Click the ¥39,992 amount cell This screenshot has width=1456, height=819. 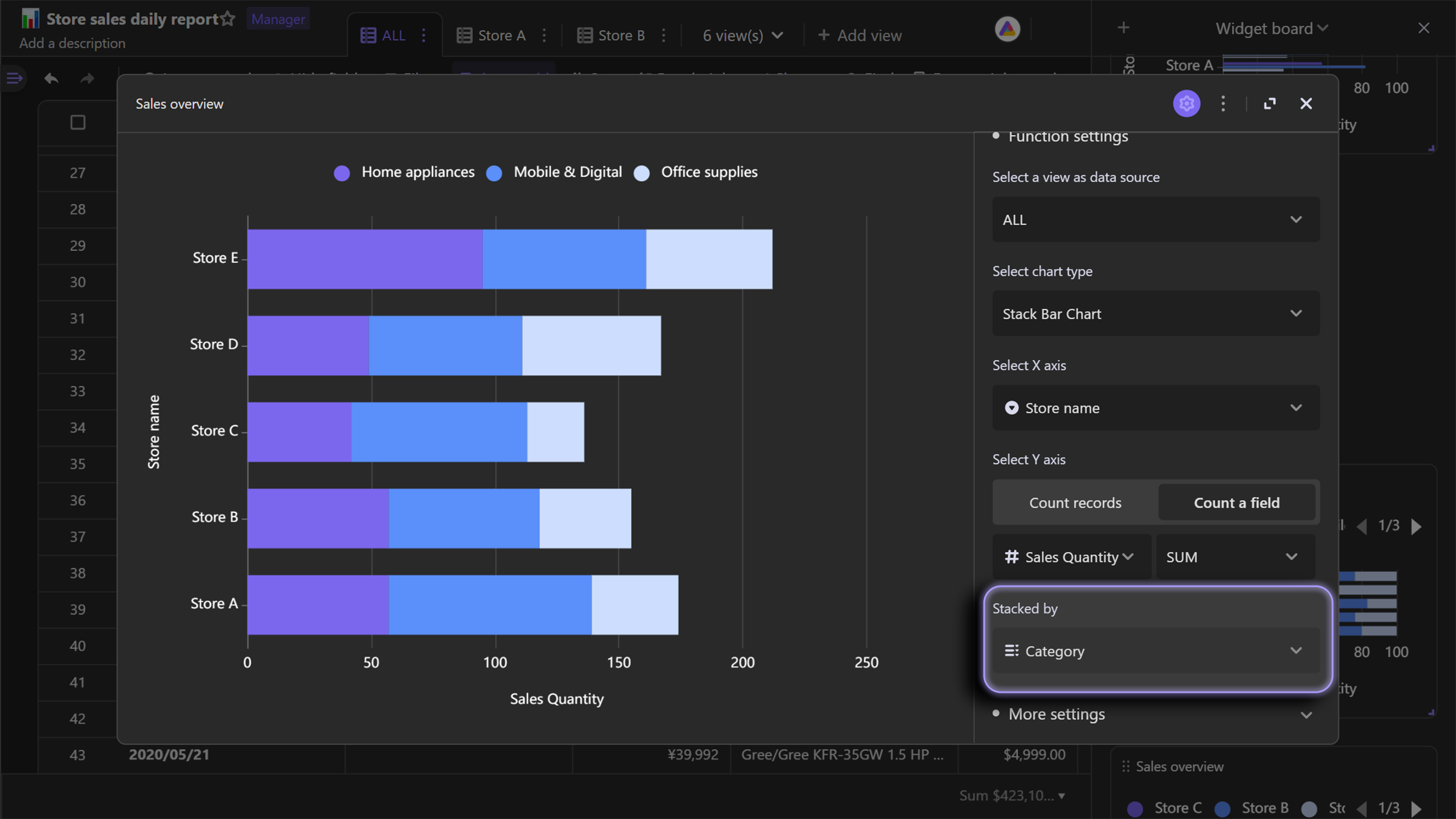pos(692,754)
